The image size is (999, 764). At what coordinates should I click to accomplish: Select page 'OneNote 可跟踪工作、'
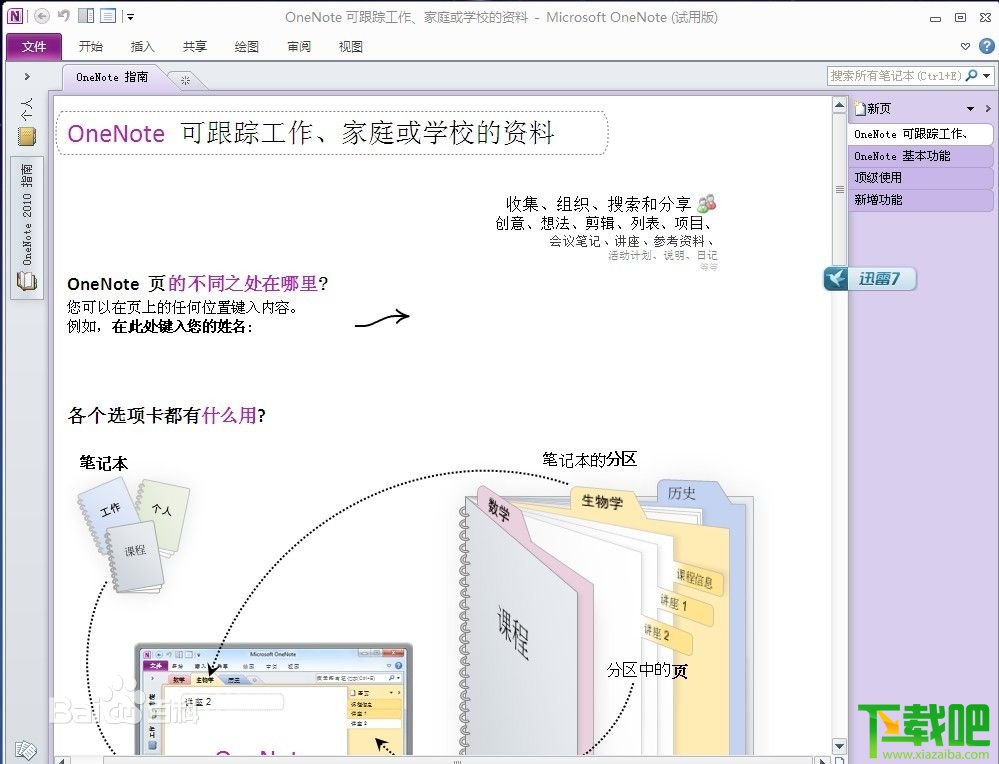pos(921,134)
